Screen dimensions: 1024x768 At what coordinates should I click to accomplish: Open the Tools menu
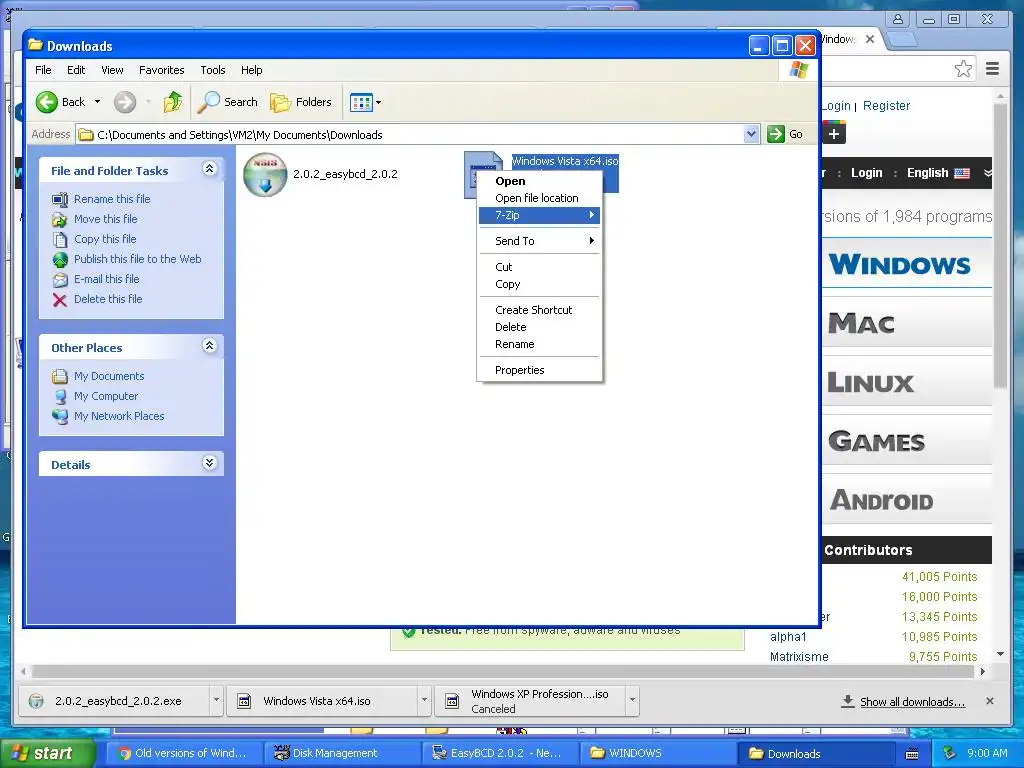(x=212, y=70)
